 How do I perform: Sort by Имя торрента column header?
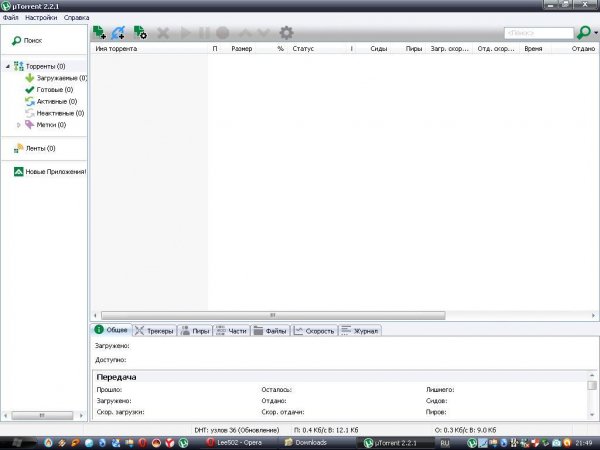pos(150,49)
